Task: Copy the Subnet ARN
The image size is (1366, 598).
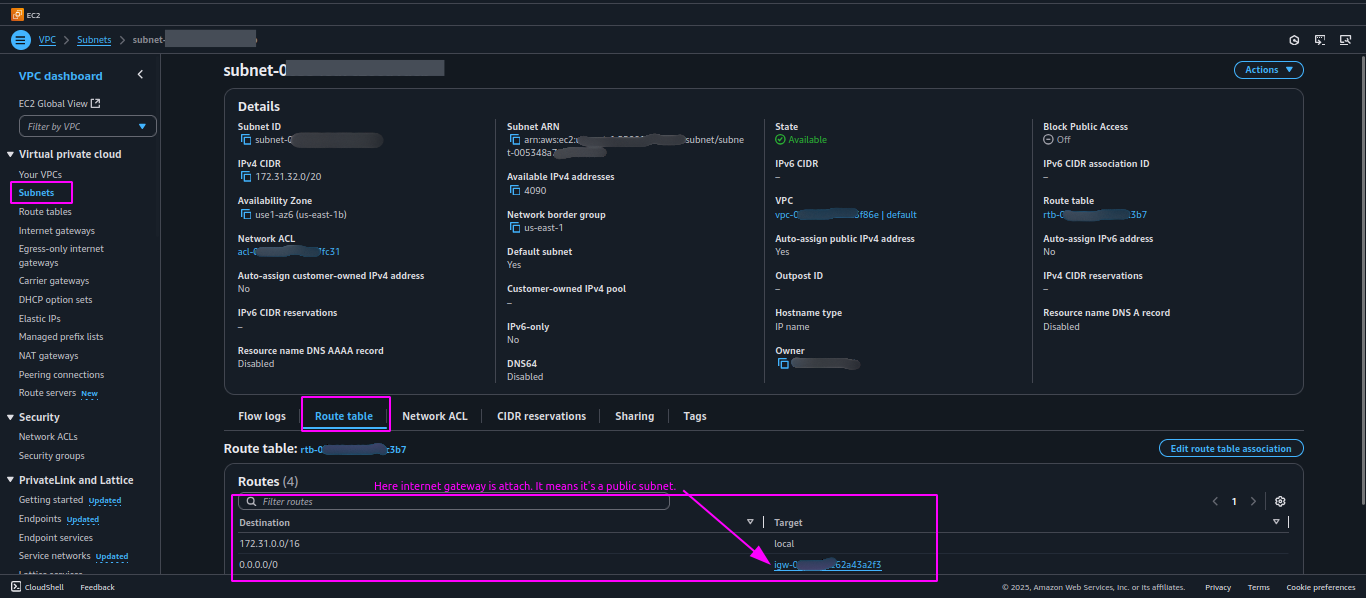Action: tap(515, 140)
